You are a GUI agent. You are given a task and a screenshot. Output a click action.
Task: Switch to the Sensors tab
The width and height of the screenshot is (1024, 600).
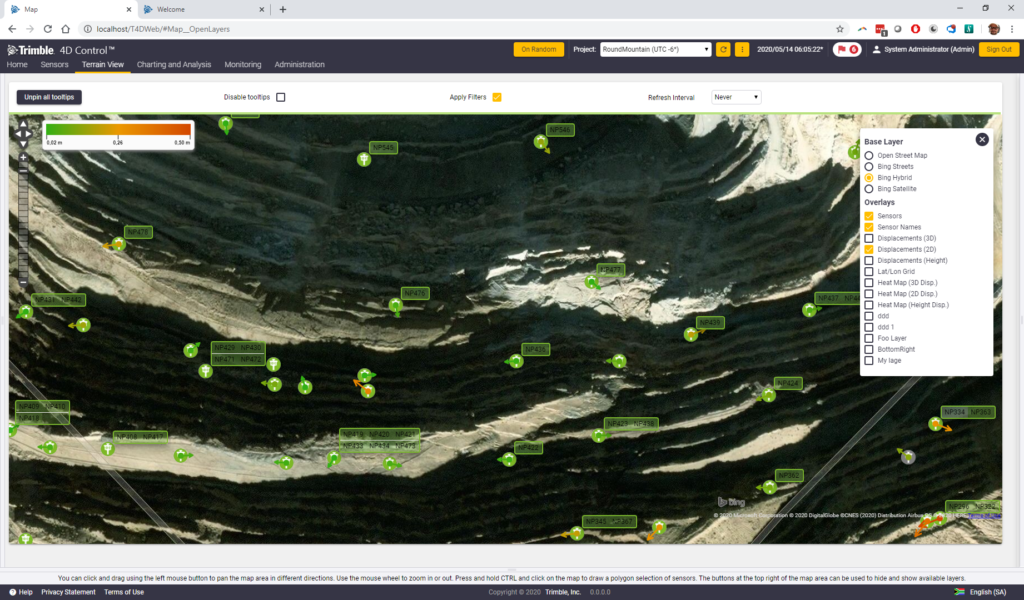point(58,64)
